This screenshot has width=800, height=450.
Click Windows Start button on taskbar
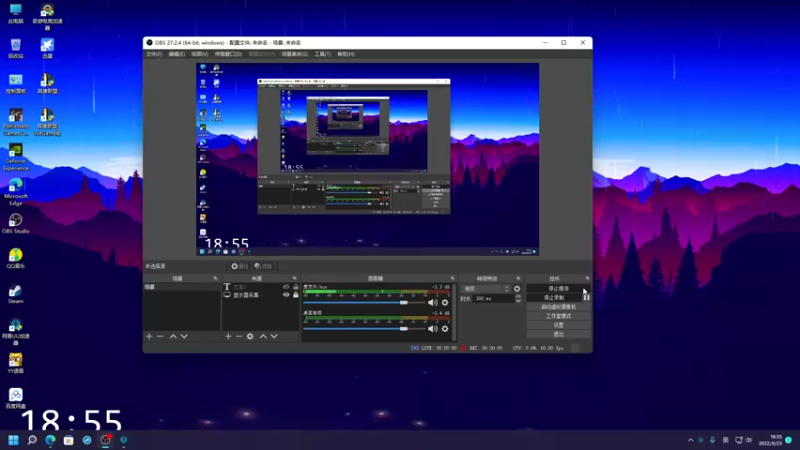point(14,440)
